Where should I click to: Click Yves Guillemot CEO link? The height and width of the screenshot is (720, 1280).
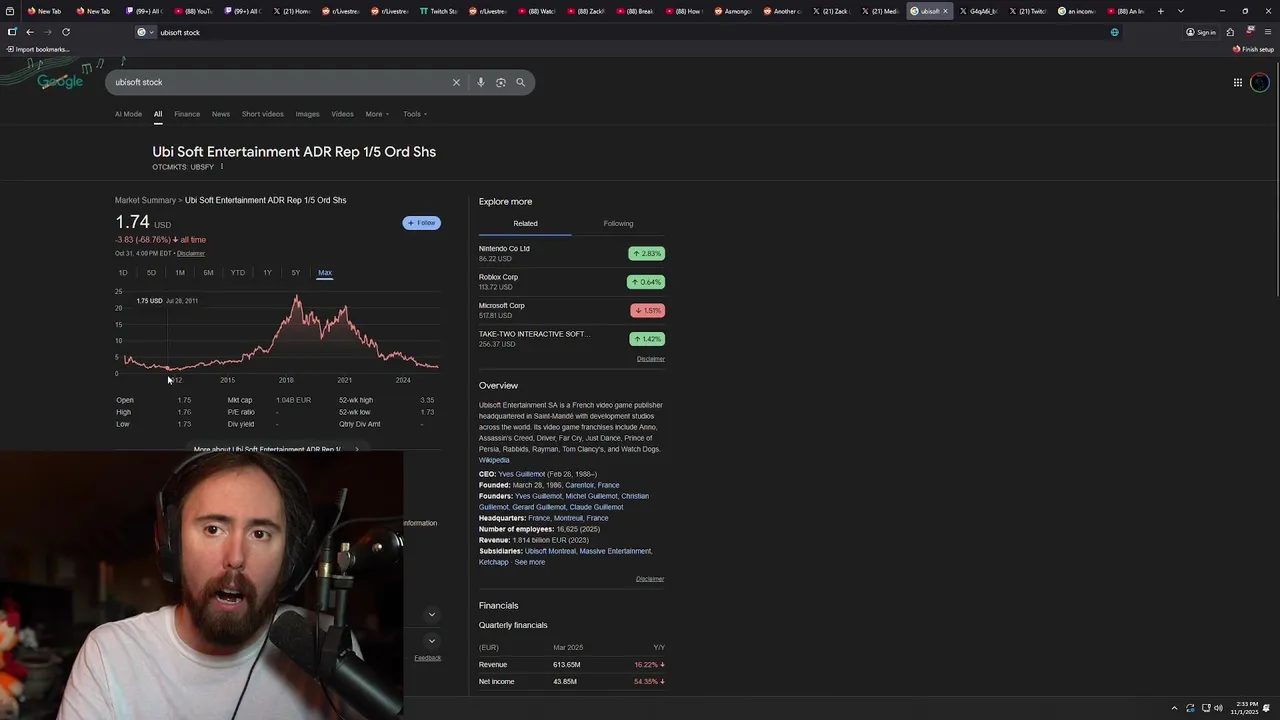522,474
